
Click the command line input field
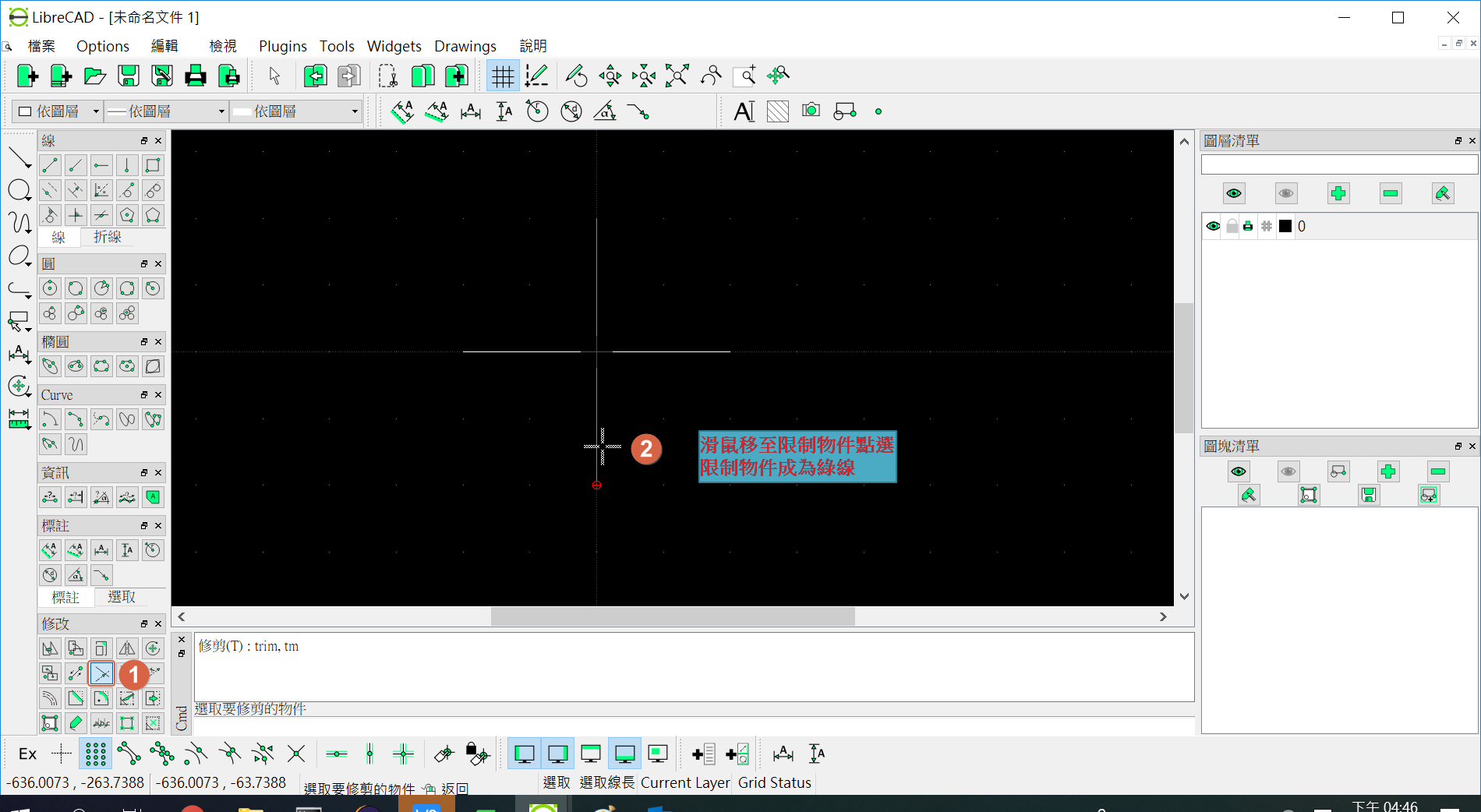[694, 726]
